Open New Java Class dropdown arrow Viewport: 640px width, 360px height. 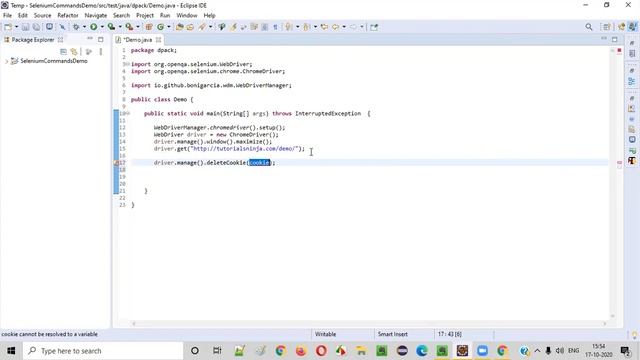(169, 27)
